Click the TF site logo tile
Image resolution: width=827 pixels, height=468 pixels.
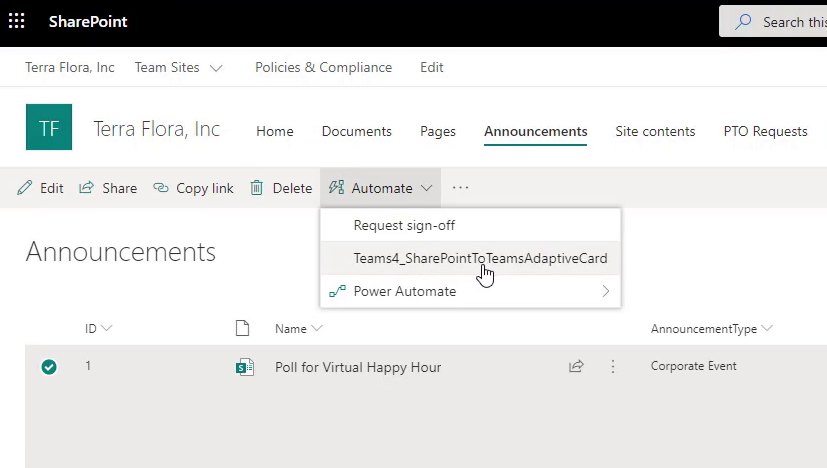pos(49,127)
